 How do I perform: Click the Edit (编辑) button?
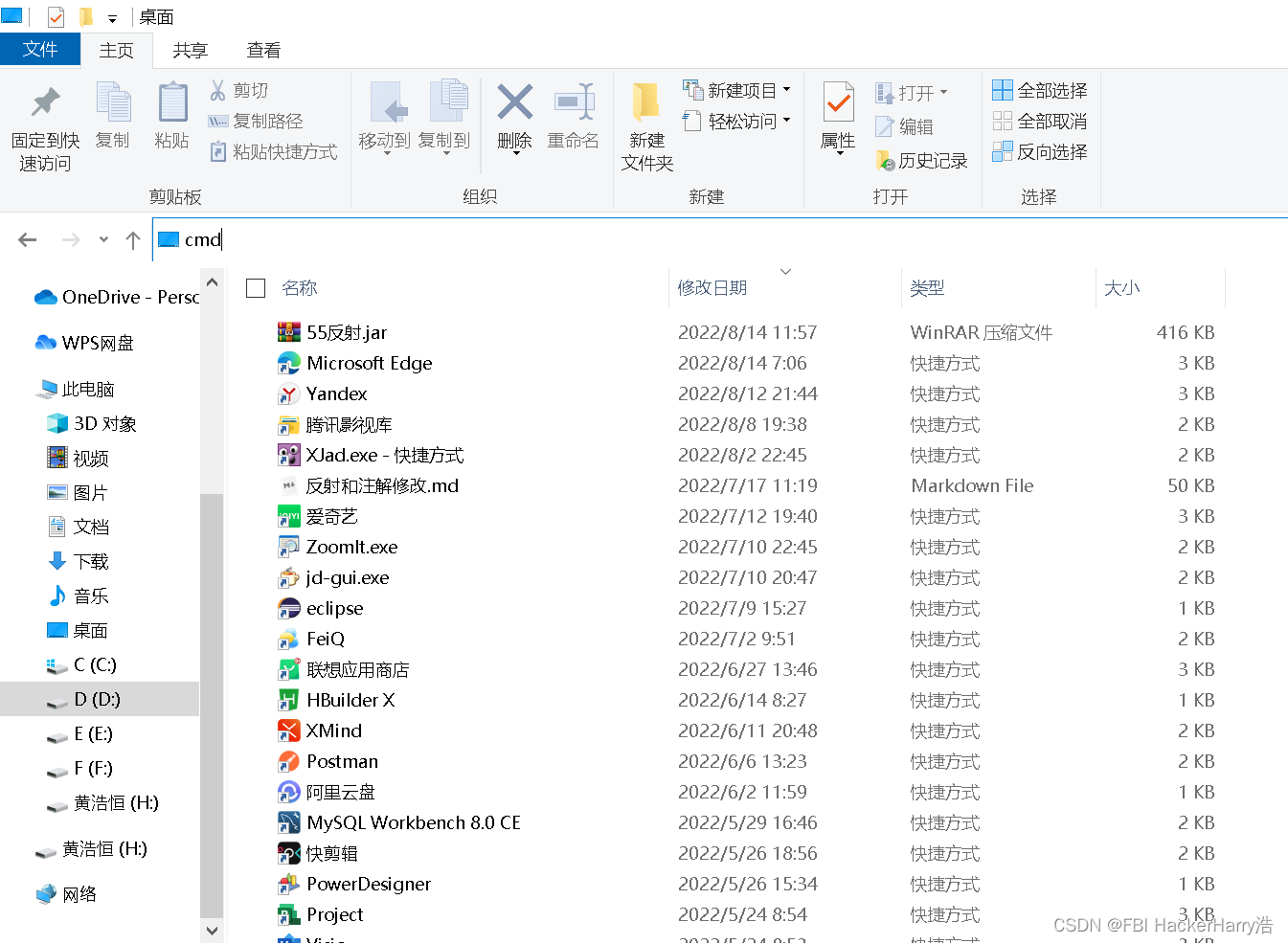[904, 126]
